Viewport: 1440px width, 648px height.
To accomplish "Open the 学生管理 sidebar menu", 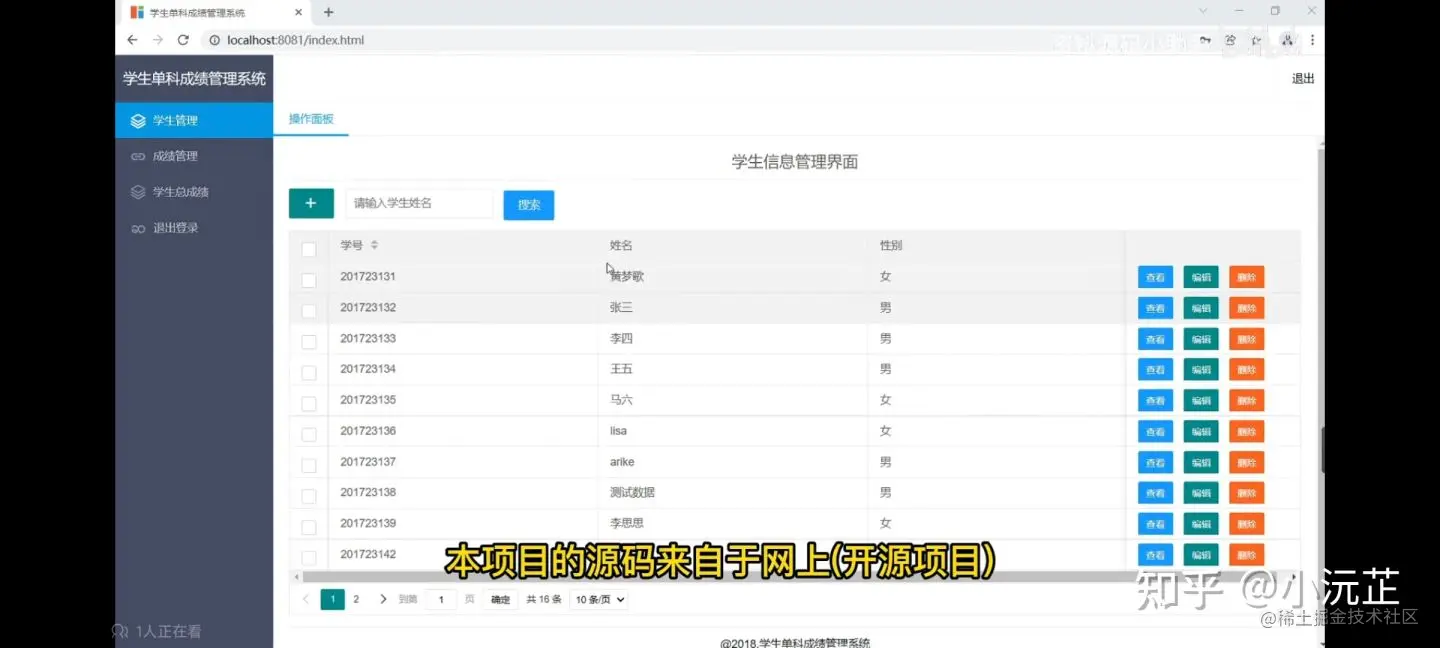I will point(194,120).
